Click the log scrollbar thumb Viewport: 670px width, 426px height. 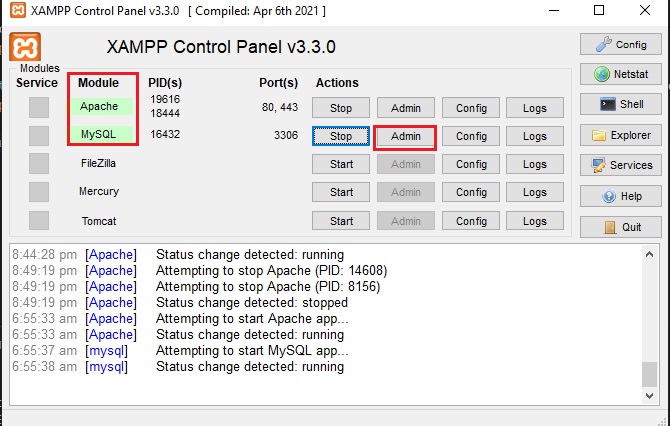click(649, 374)
